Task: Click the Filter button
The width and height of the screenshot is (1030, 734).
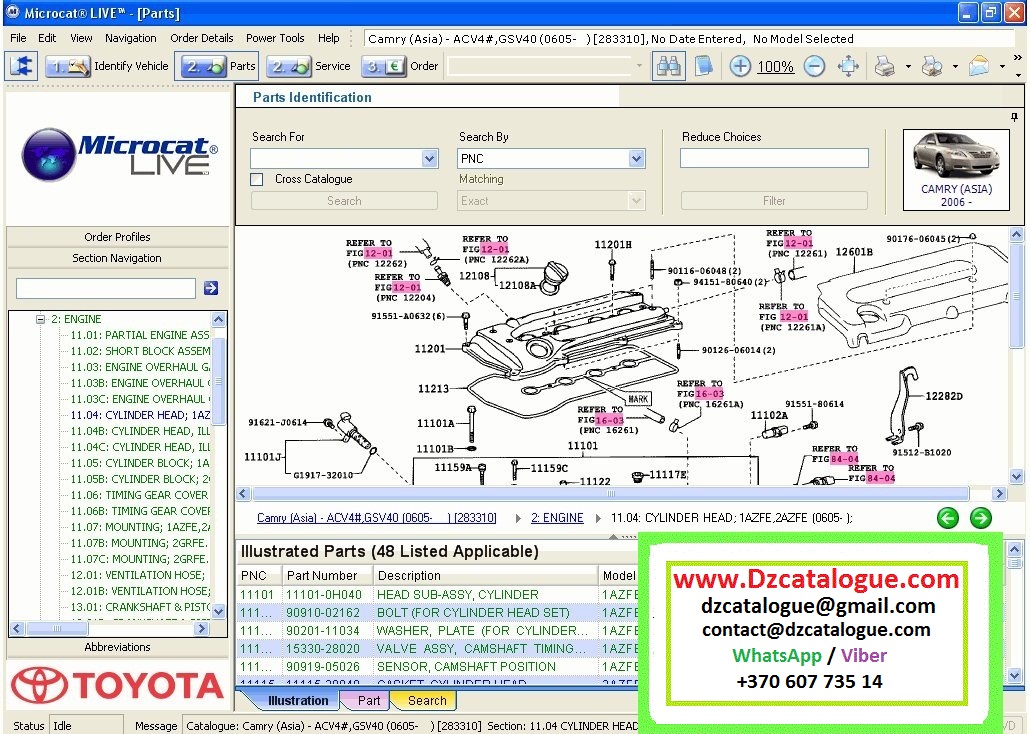Action: pyautogui.click(x=774, y=200)
